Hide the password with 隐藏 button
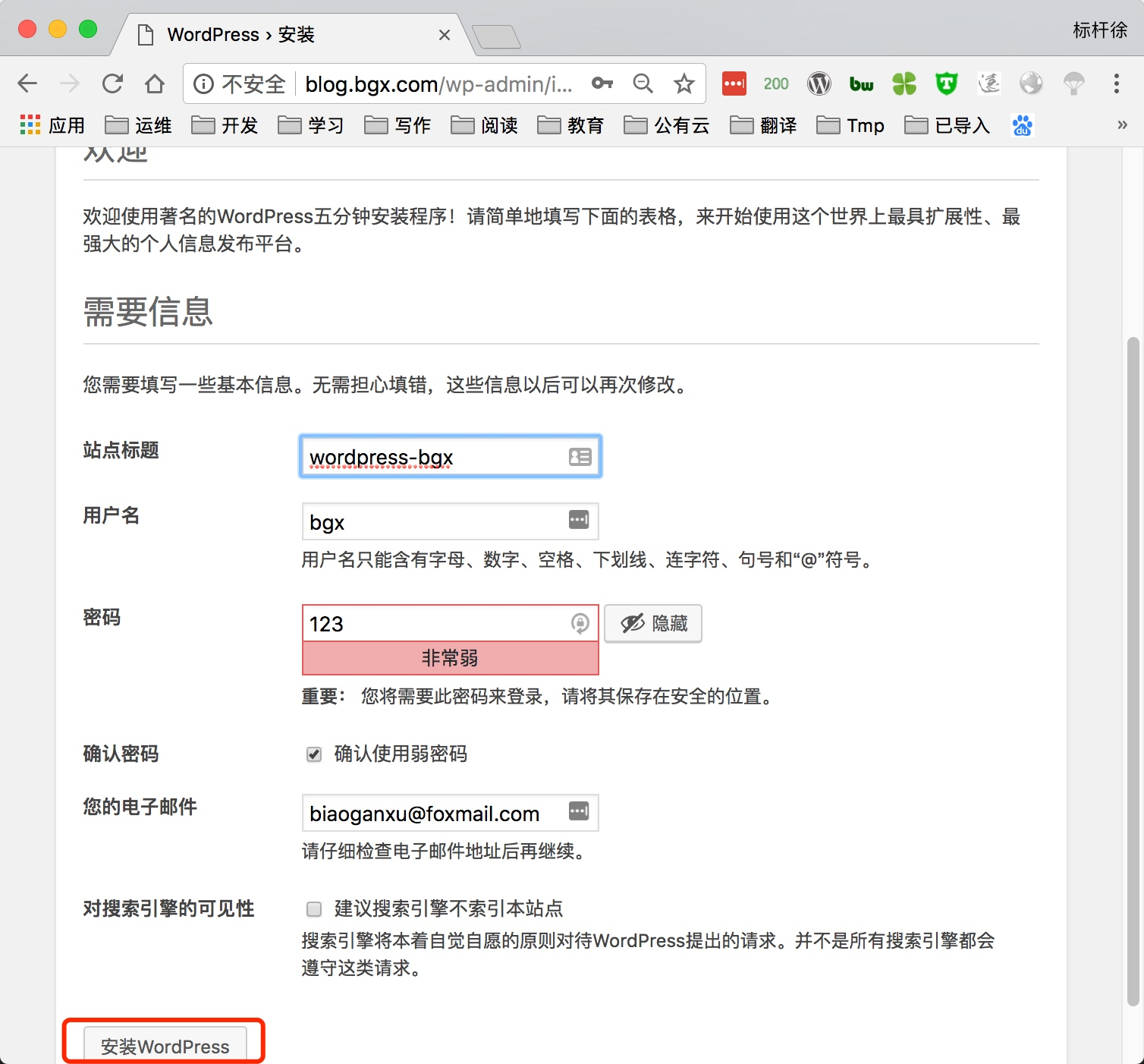Screen dimensions: 1144x1064 point(653,624)
